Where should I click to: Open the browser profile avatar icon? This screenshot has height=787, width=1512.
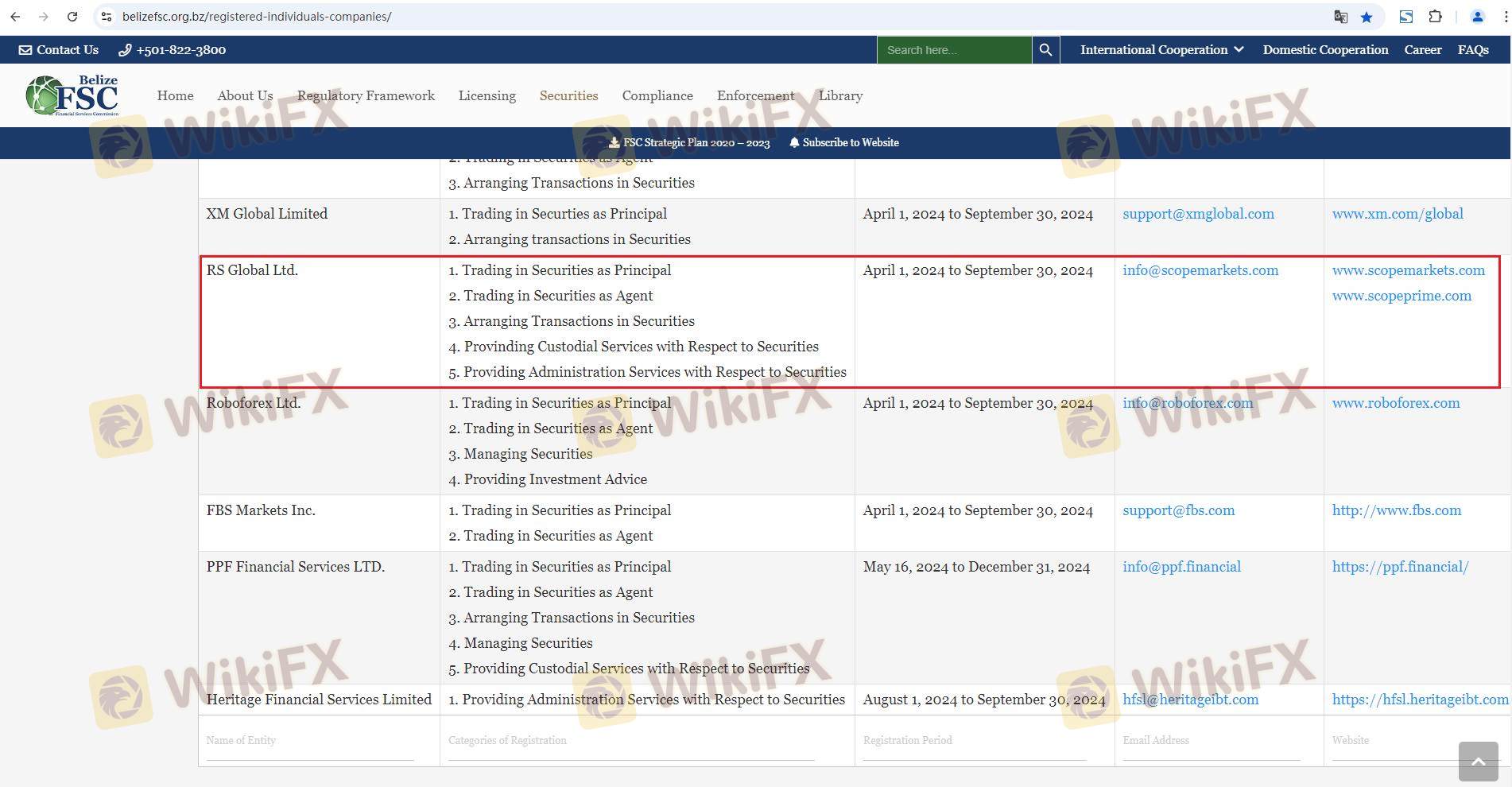1477,17
